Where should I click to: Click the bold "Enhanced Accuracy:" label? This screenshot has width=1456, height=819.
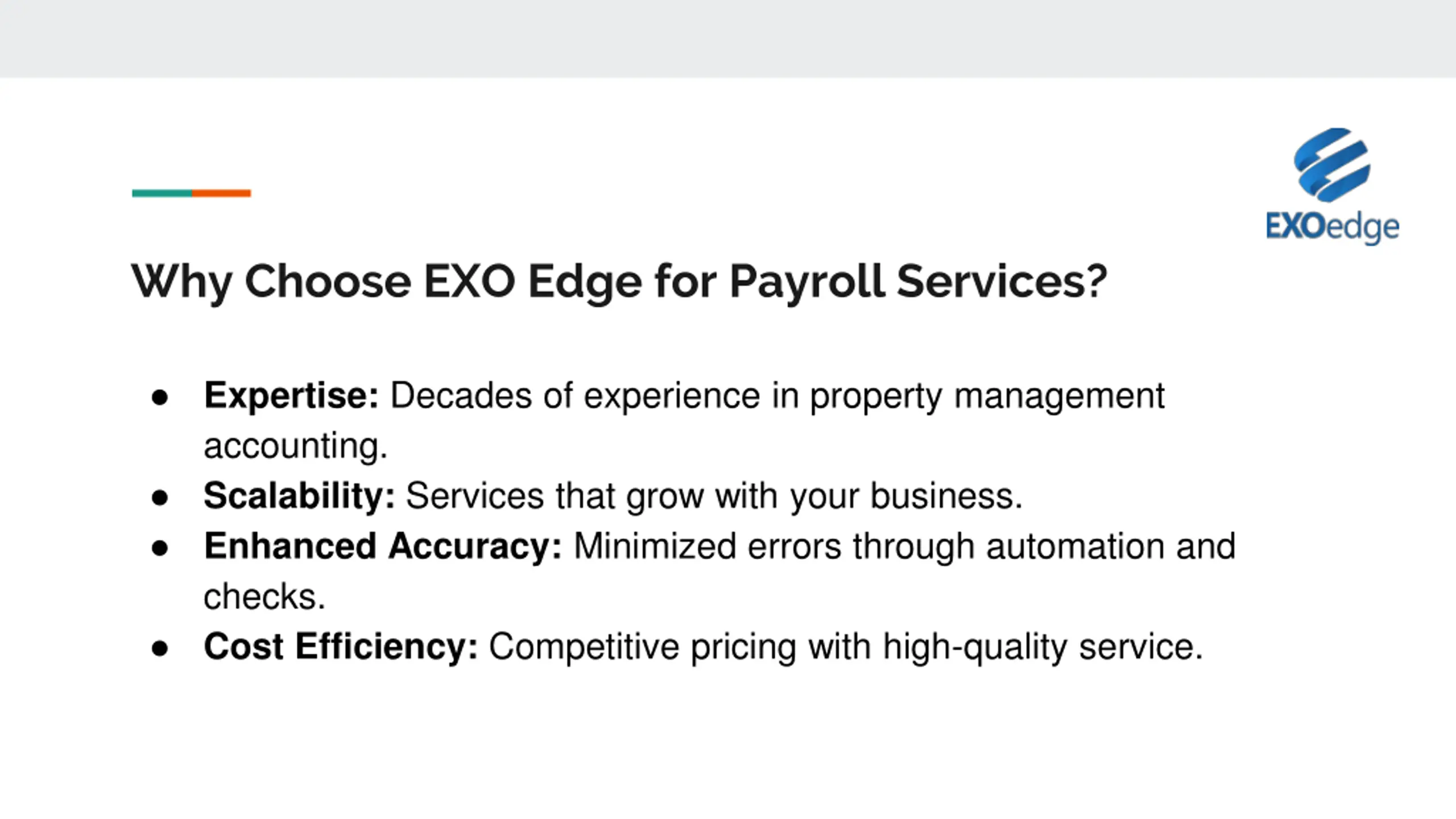click(x=383, y=546)
